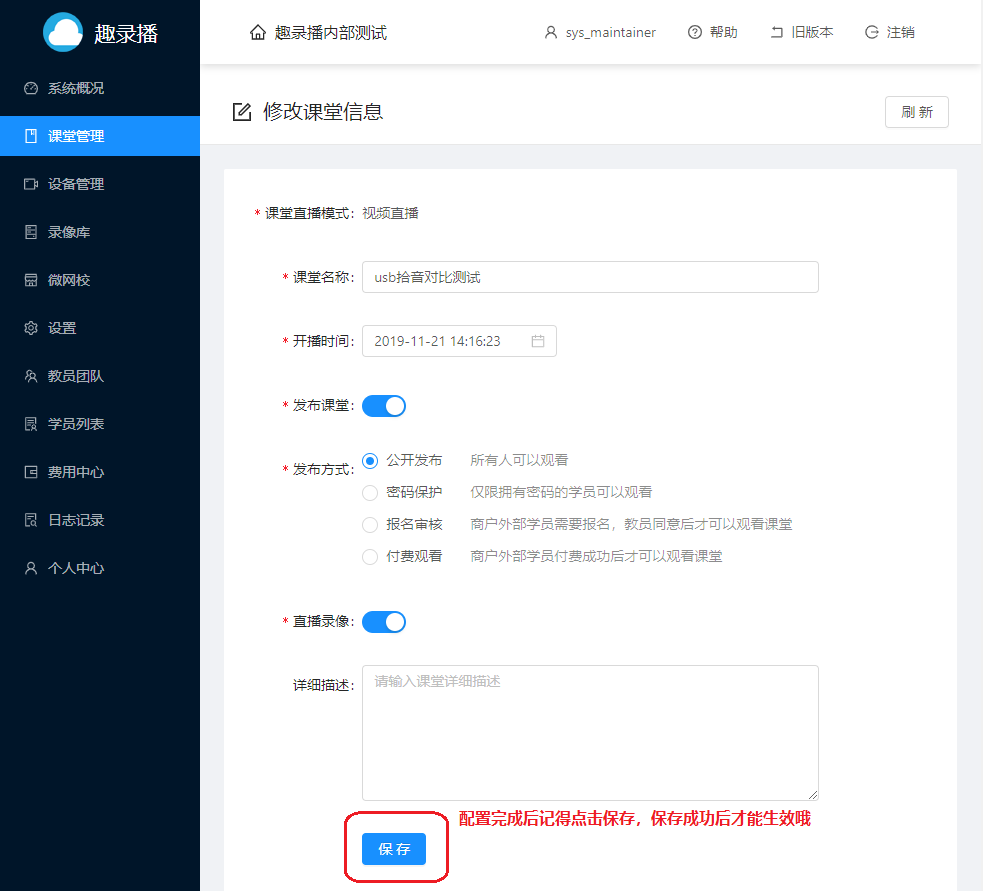Click the 修改课堂信息 page title
The height and width of the screenshot is (891, 983).
click(323, 112)
